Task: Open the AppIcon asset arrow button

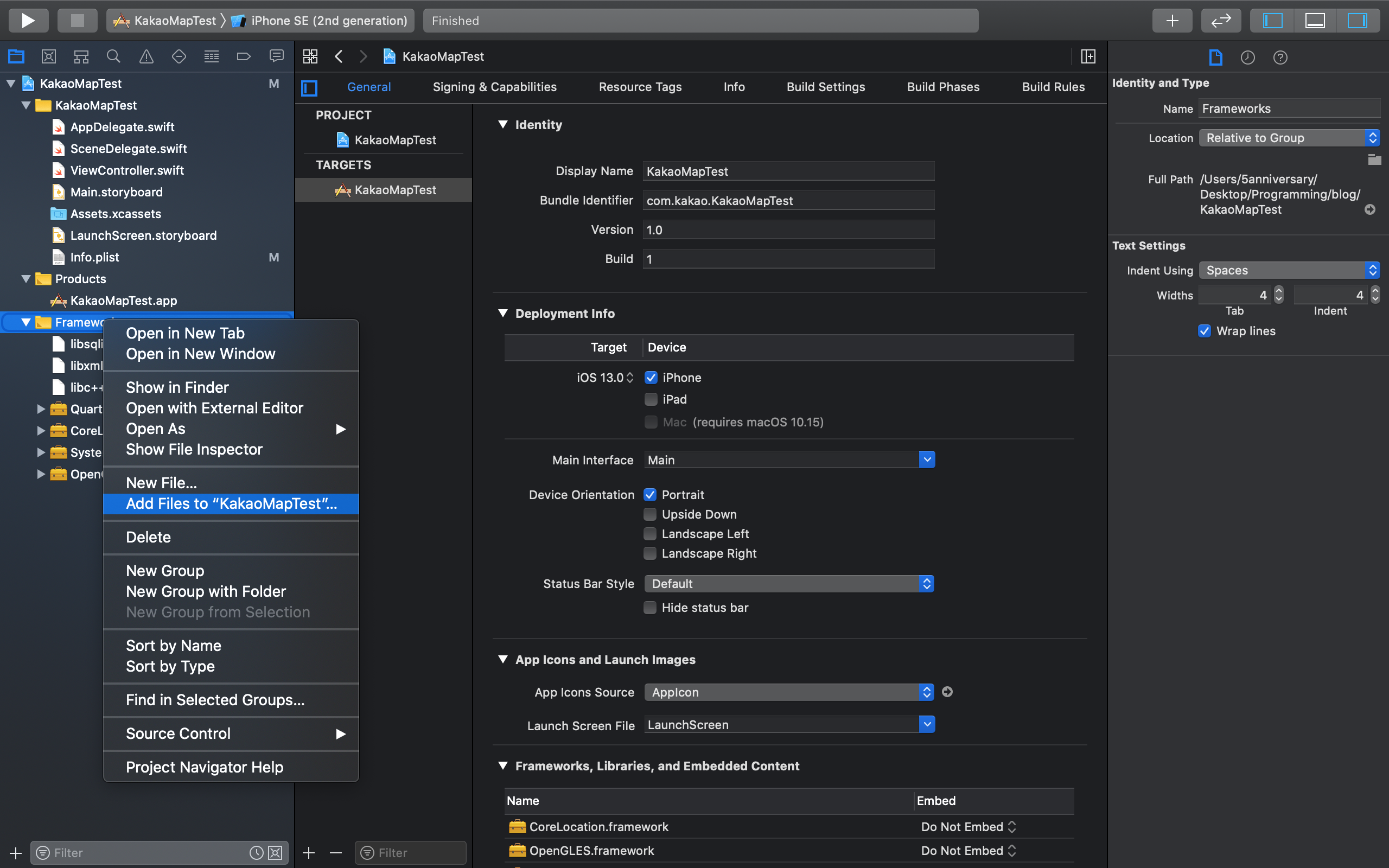Action: tap(948, 692)
